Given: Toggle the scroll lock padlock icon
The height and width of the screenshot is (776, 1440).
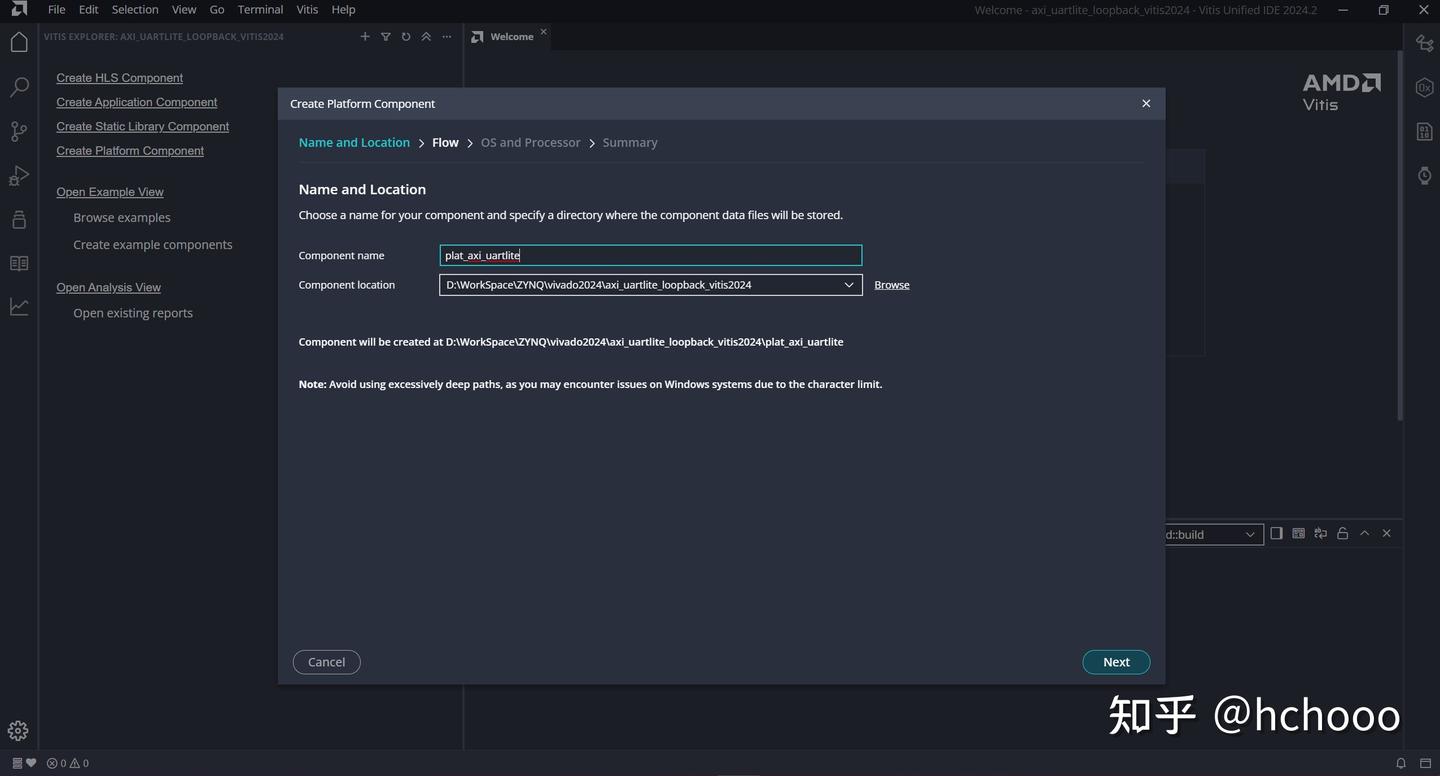Looking at the screenshot, I should pos(1342,533).
